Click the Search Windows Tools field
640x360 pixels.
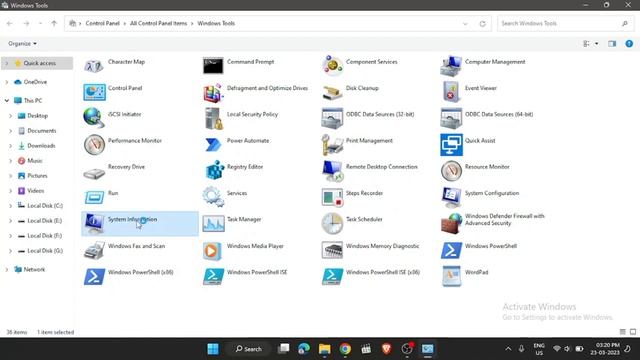[565, 24]
